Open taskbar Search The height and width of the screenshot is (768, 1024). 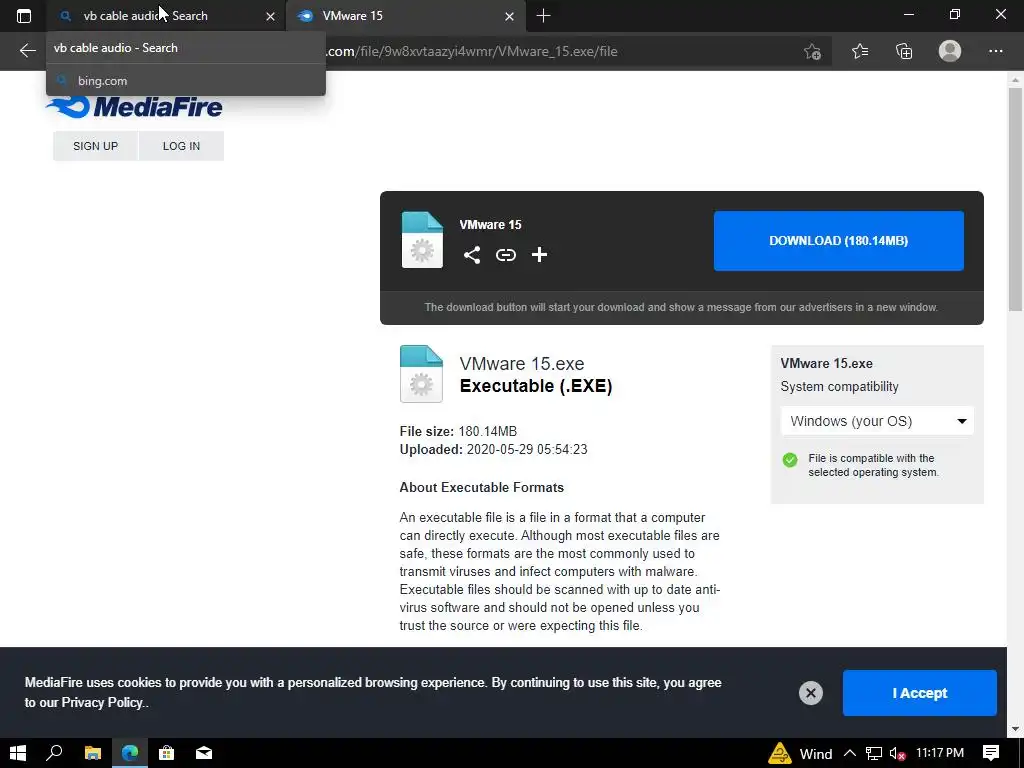pos(54,753)
